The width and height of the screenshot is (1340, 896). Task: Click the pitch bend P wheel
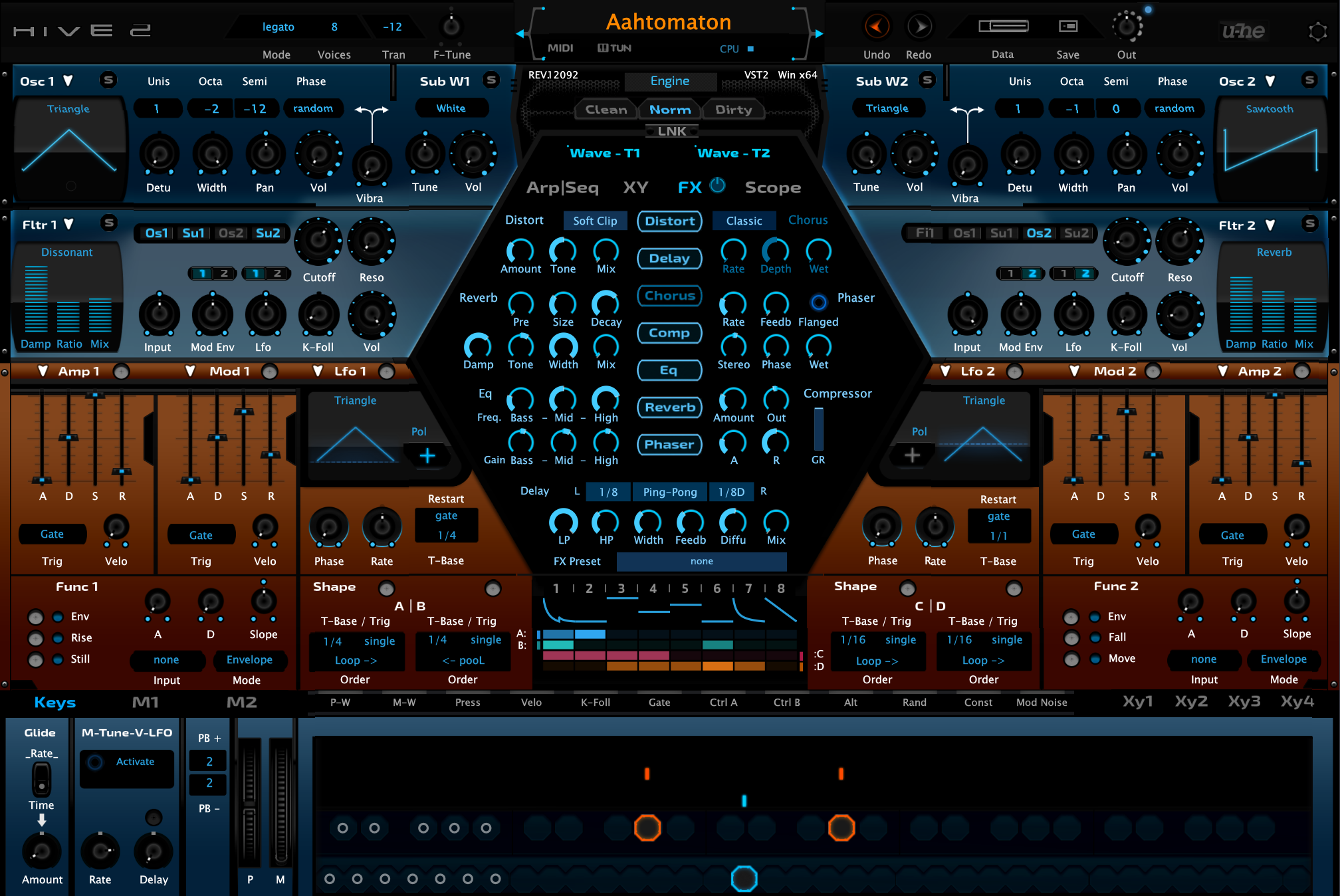(x=250, y=804)
